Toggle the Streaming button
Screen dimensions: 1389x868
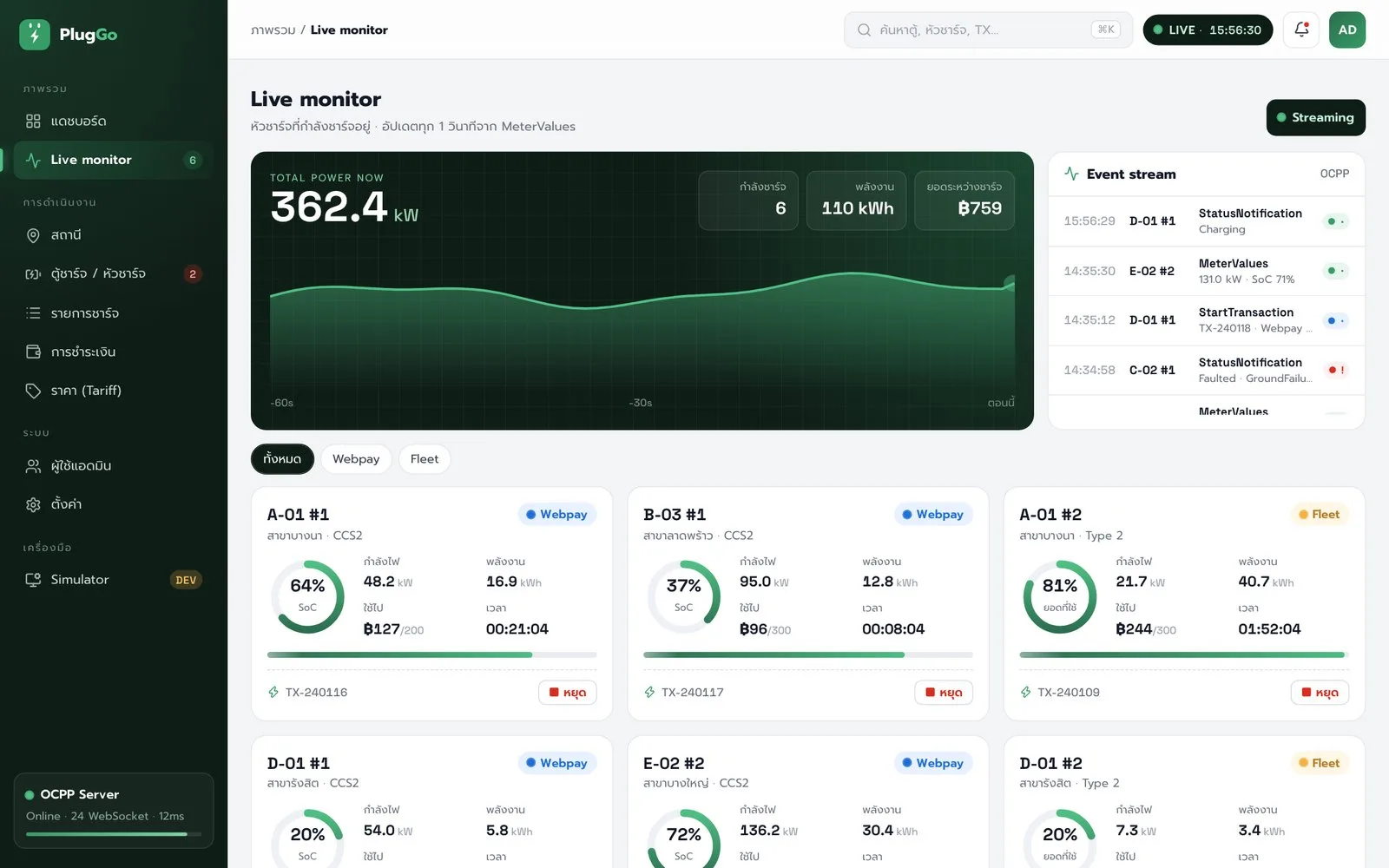click(x=1315, y=117)
